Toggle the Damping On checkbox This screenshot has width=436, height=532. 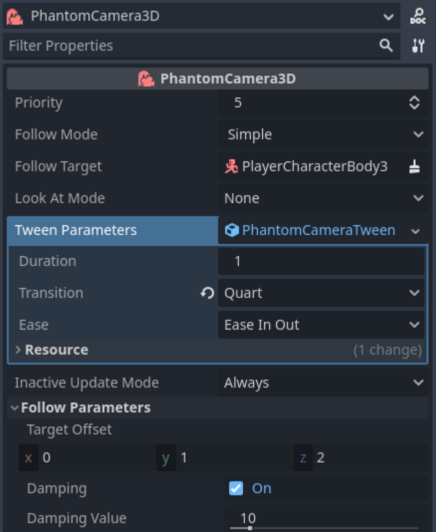pos(236,488)
